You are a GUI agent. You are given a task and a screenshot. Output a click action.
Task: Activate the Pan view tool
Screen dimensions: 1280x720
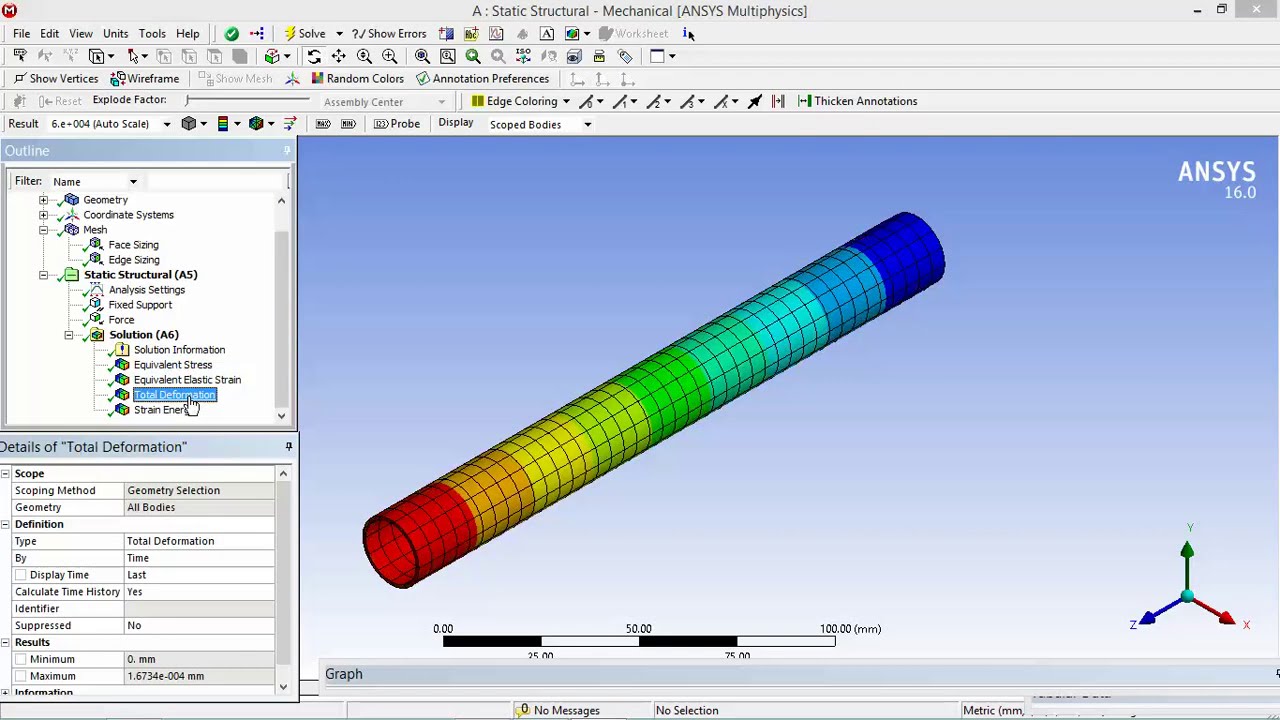pos(339,56)
